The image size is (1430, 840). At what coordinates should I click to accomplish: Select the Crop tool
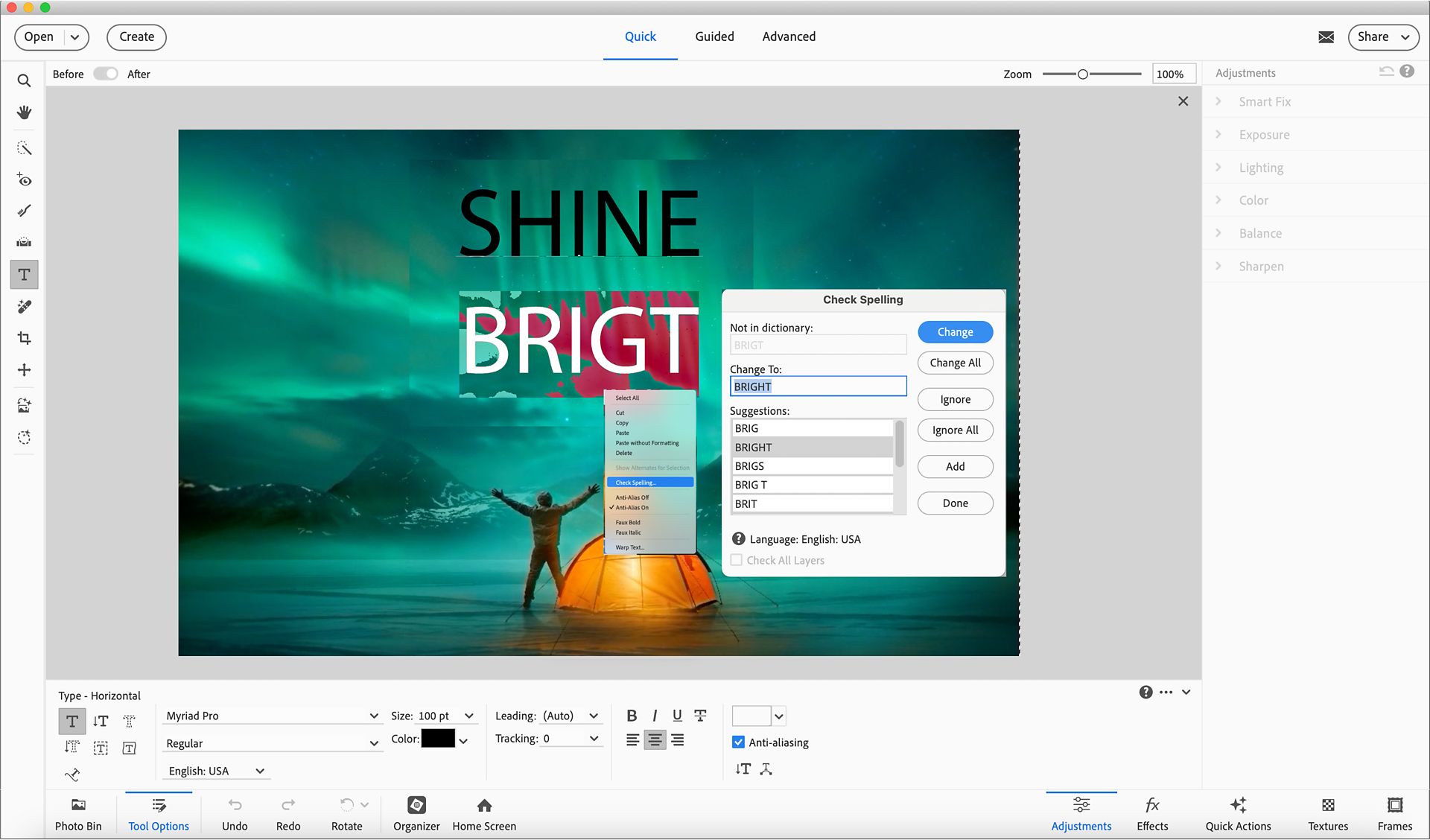tap(23, 337)
